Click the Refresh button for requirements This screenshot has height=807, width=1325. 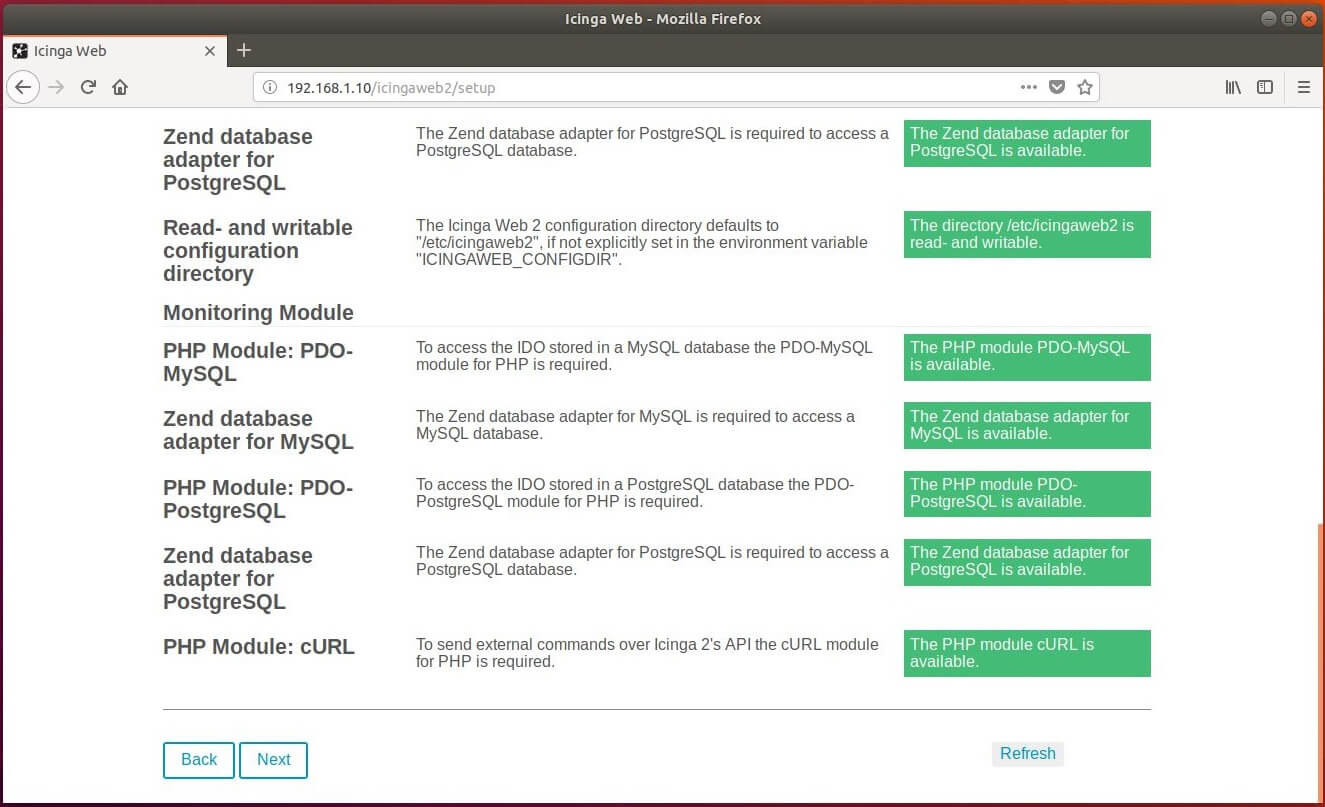1027,754
